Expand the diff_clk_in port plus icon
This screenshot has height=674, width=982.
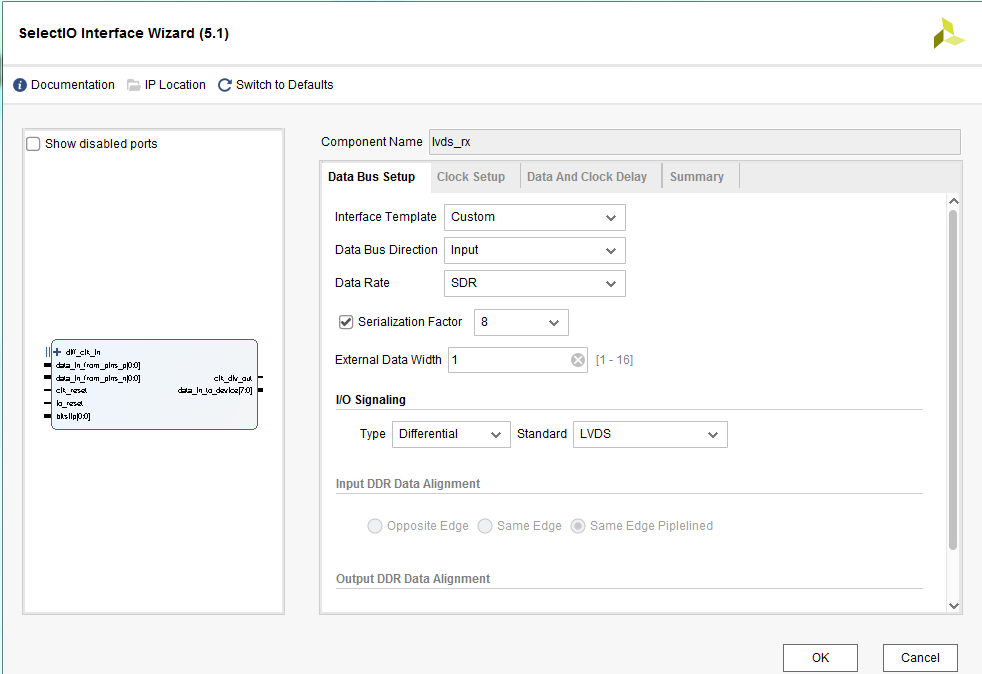click(x=57, y=352)
